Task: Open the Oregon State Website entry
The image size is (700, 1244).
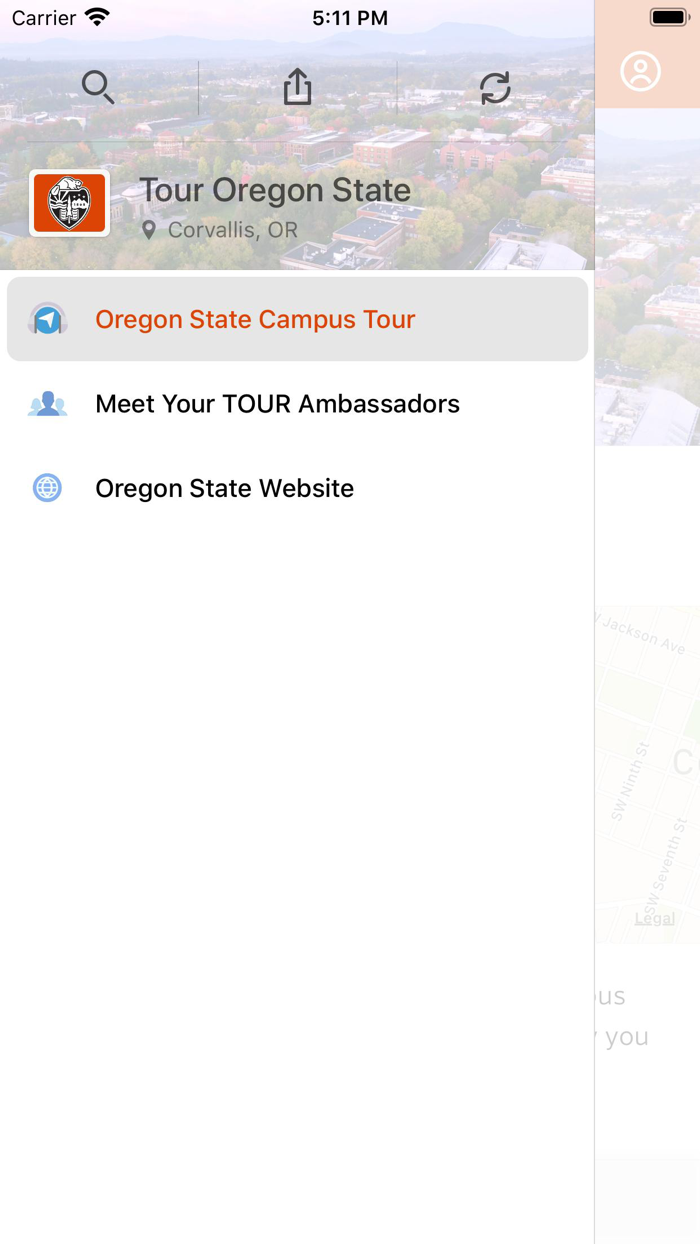Action: click(224, 488)
